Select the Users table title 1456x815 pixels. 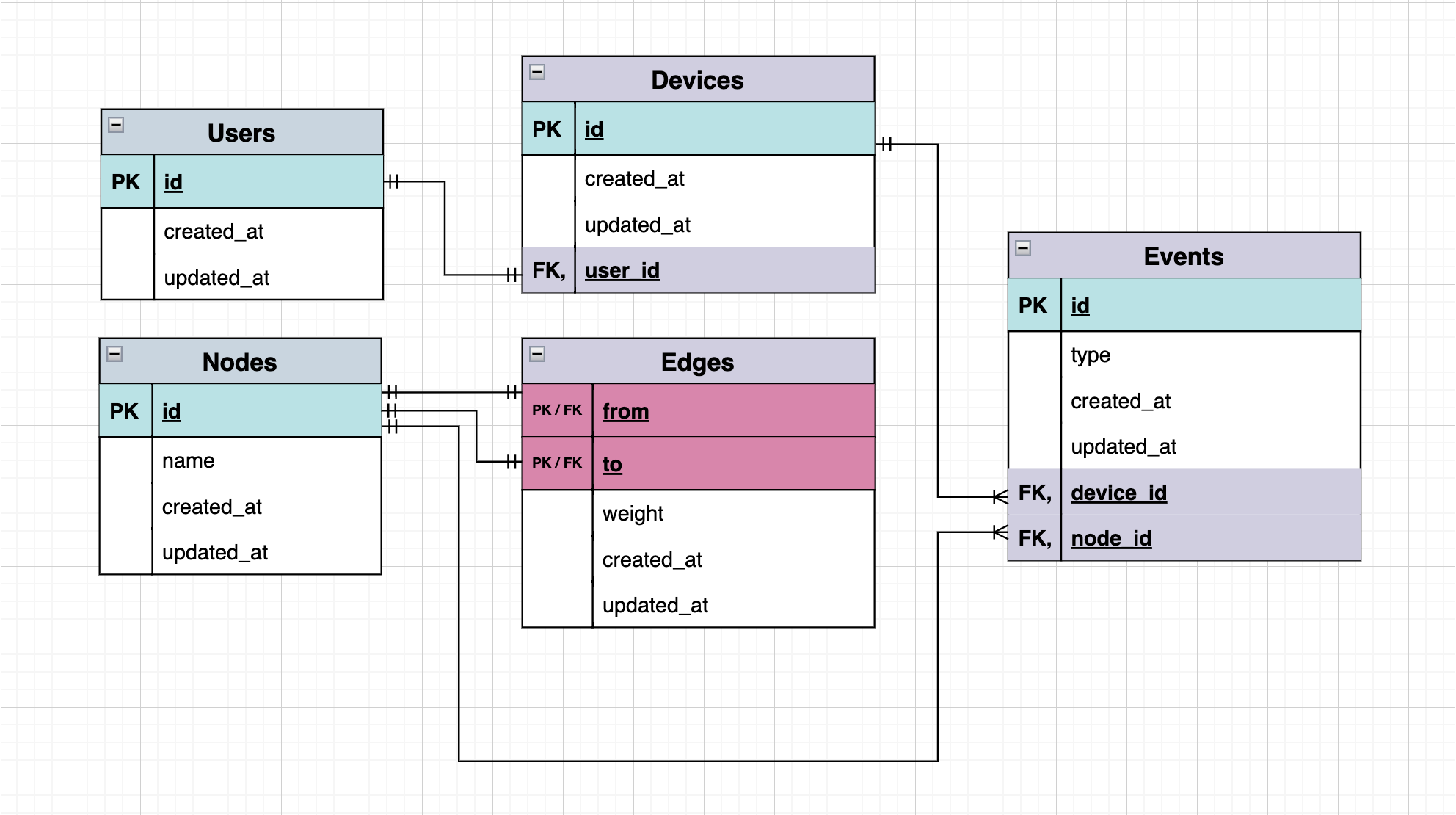point(241,133)
